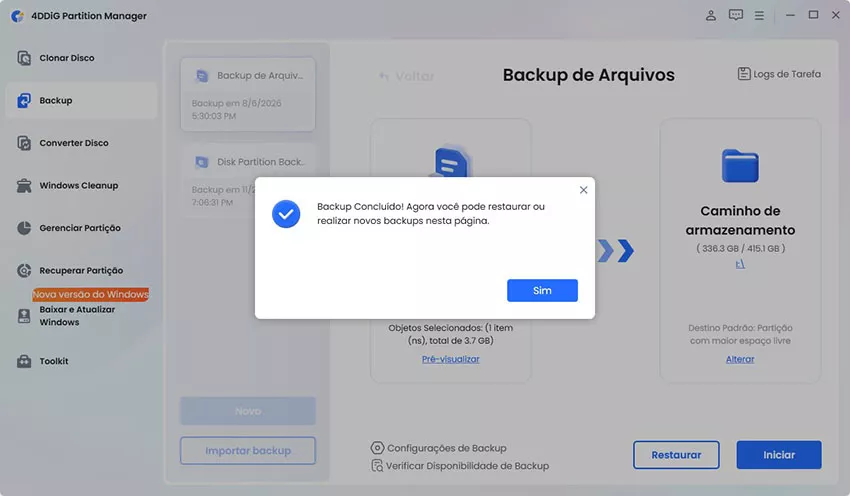
Task: Click the Alterar link
Action: (x=740, y=359)
